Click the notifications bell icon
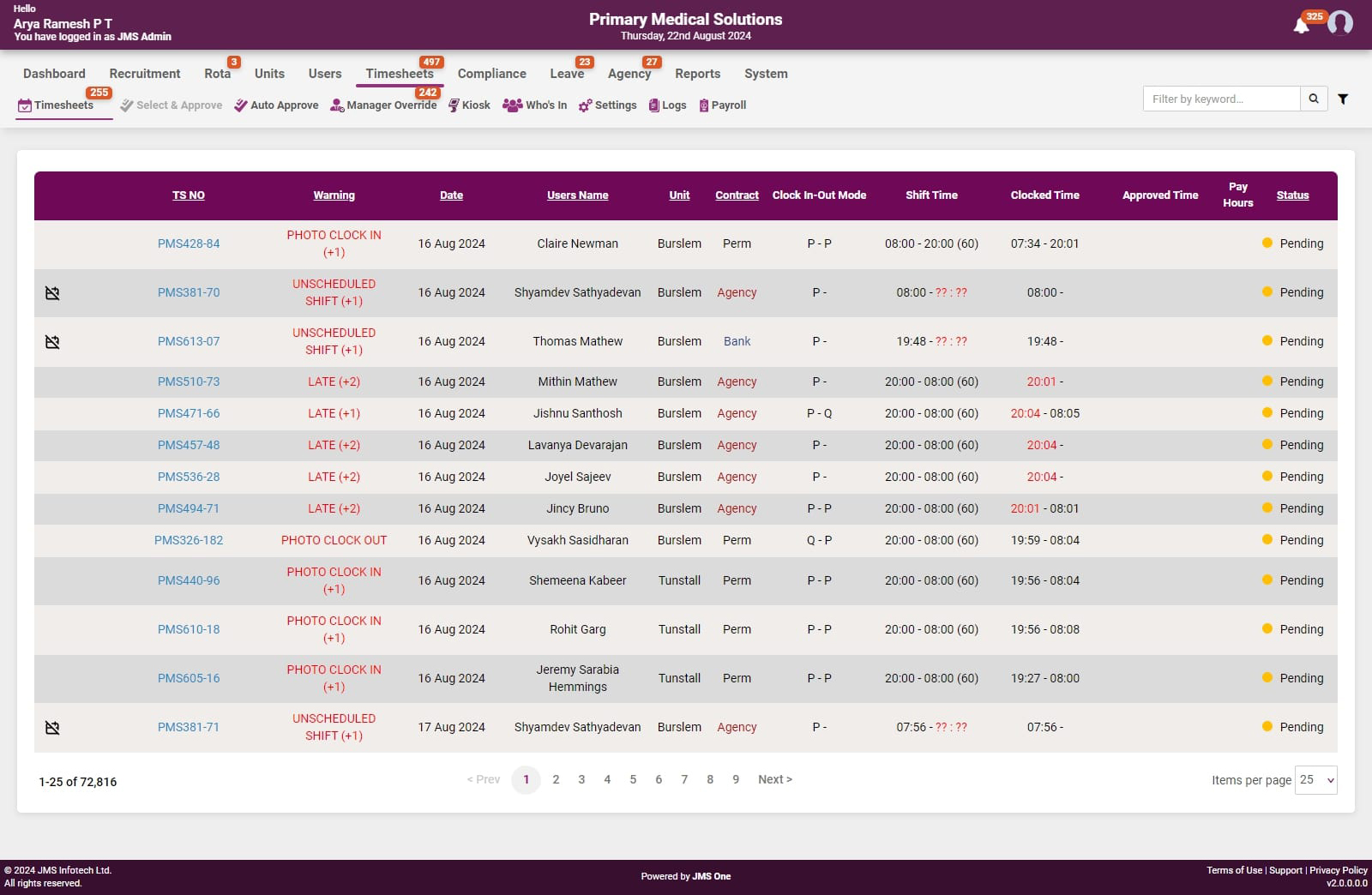This screenshot has width=1372, height=895. [1301, 25]
